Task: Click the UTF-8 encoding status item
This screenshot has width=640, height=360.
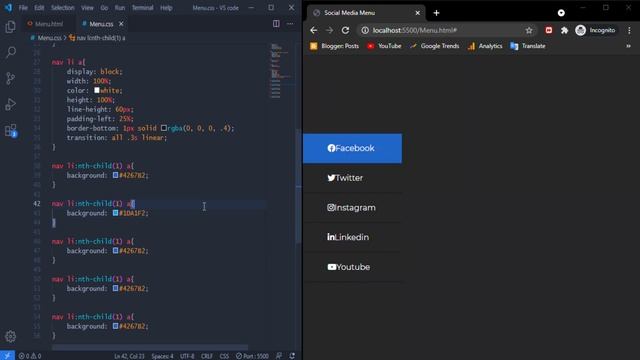Action: pos(187,356)
